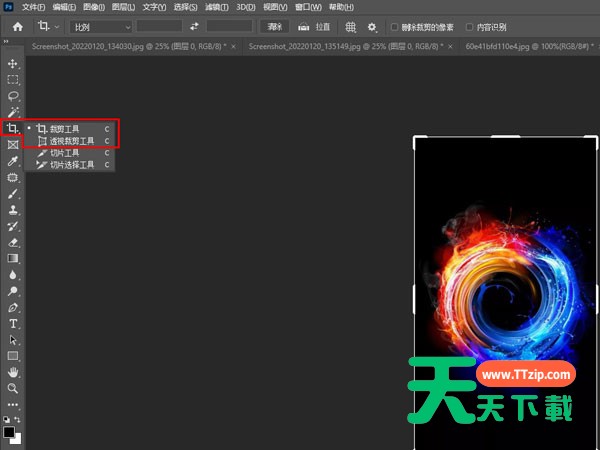Image resolution: width=600 pixels, height=450 pixels.
Task: Open crop overlay grid options
Action: (350, 27)
